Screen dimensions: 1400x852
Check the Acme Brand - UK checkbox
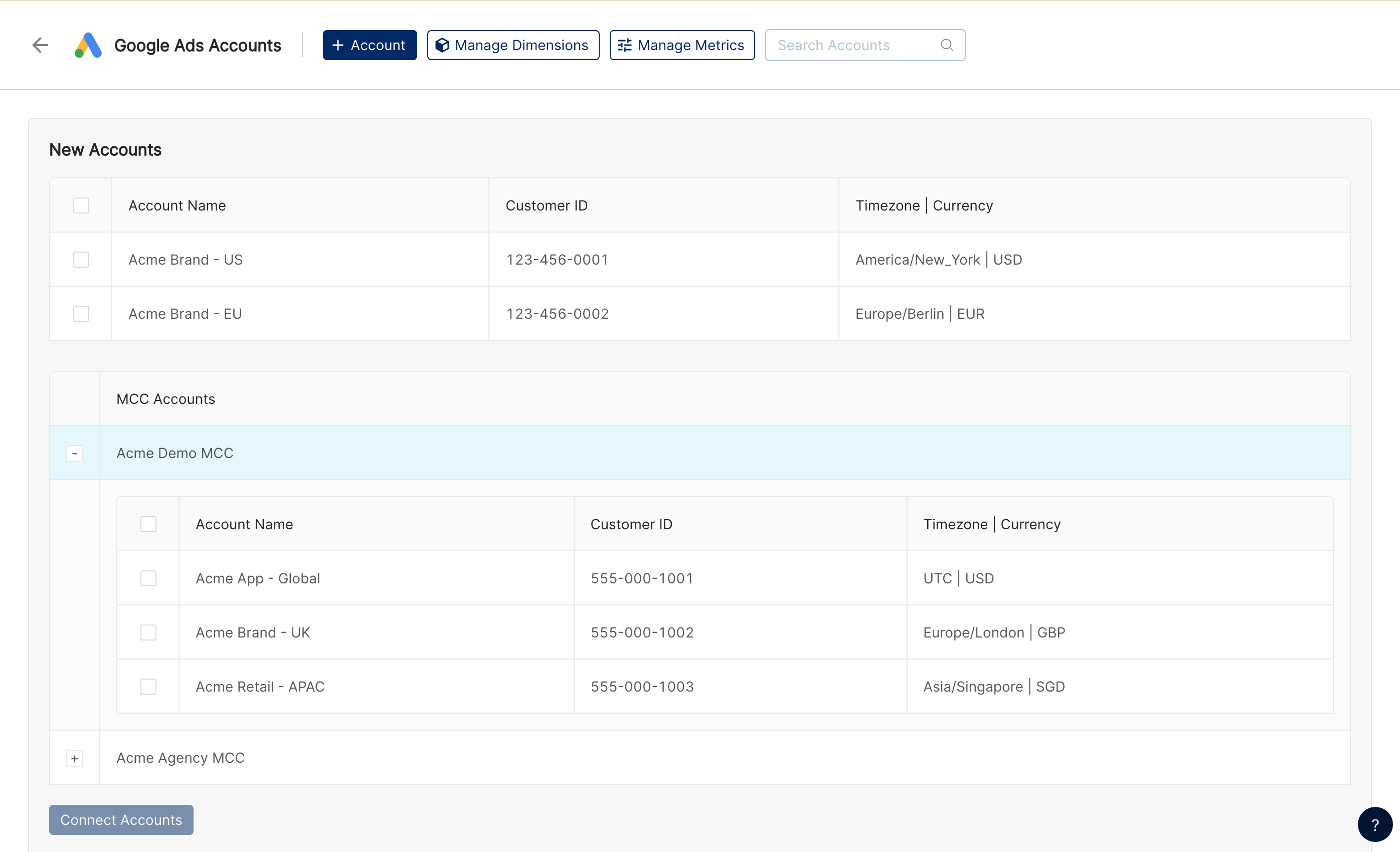tap(148, 632)
